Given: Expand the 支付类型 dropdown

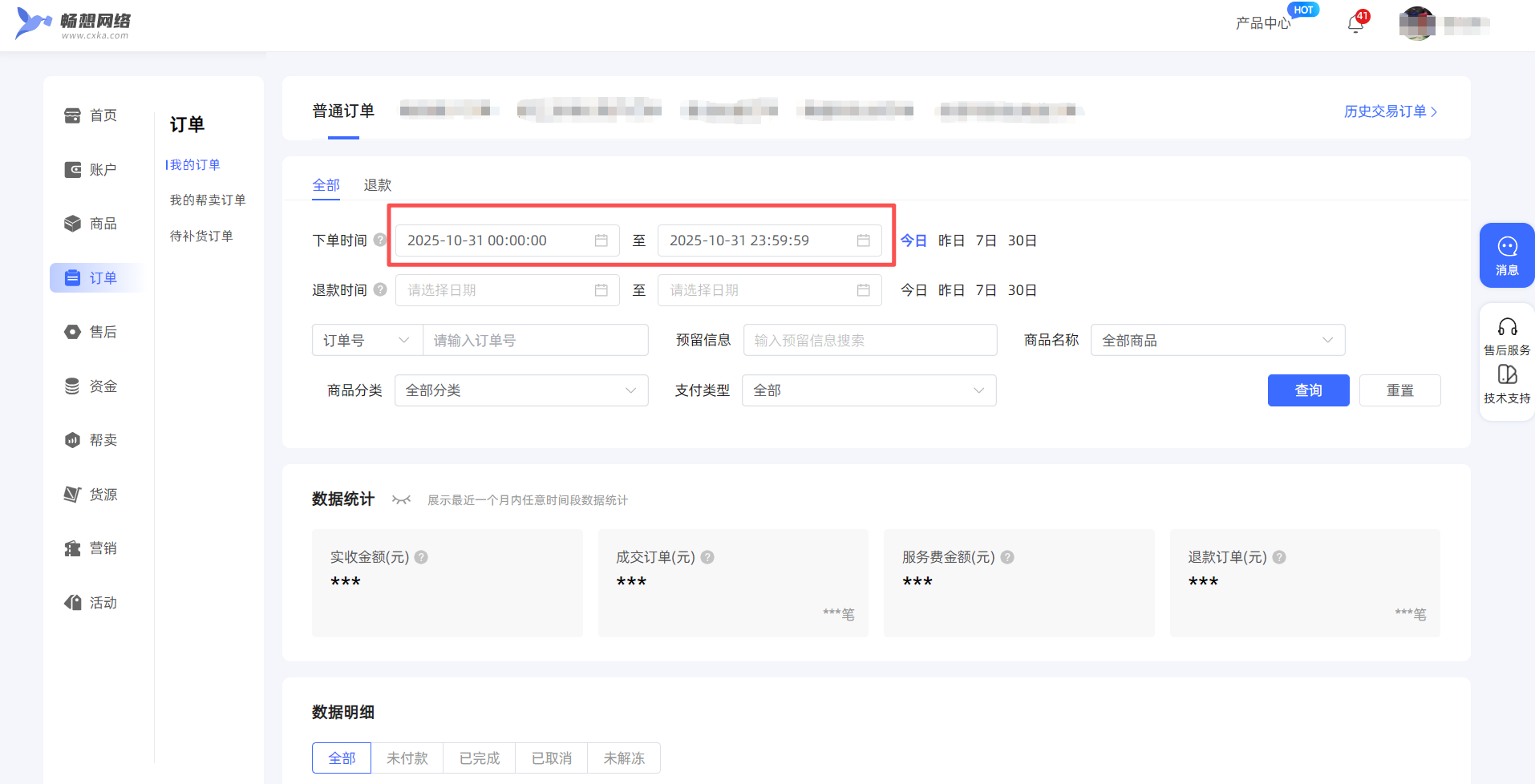Looking at the screenshot, I should pyautogui.click(x=869, y=390).
